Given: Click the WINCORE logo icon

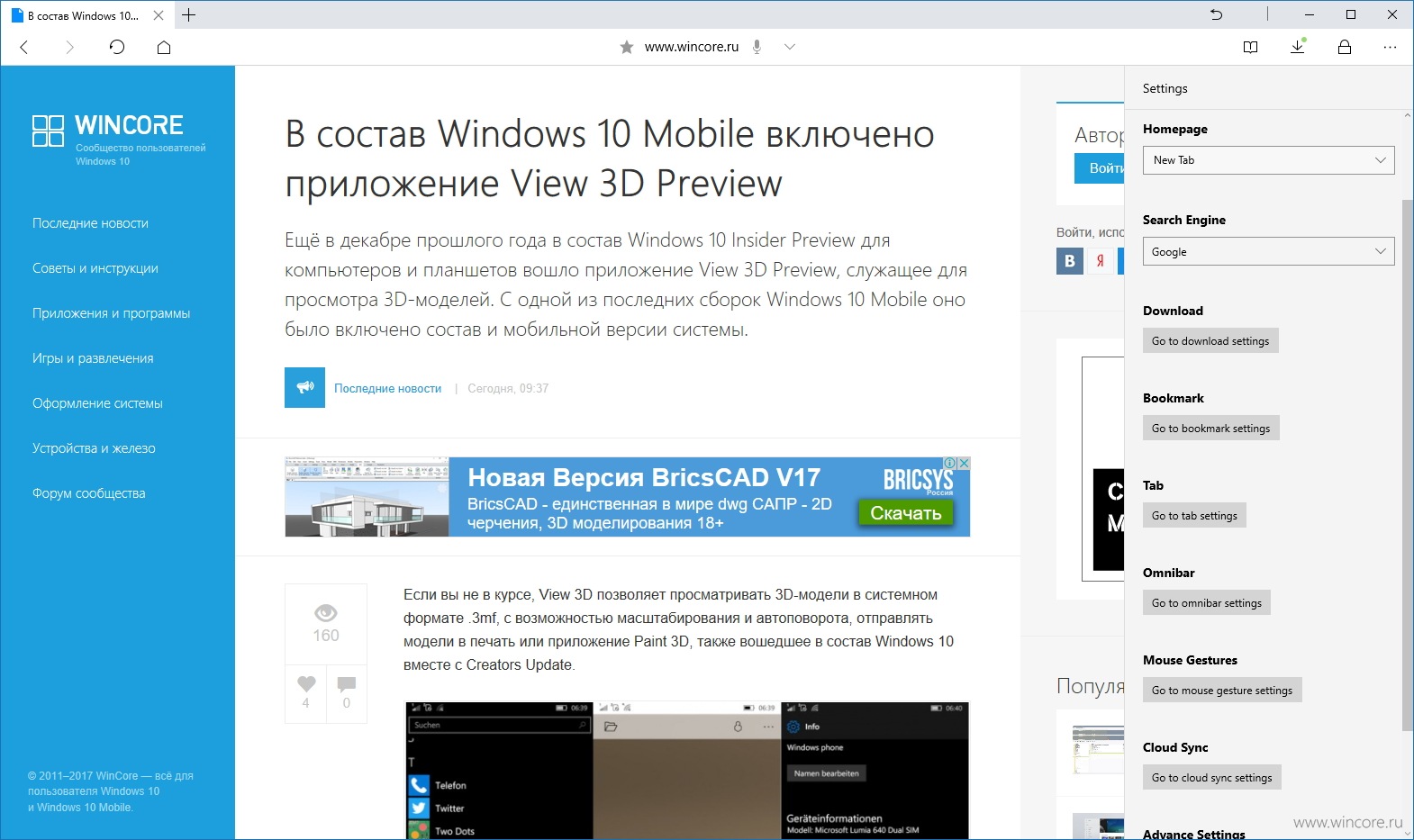Looking at the screenshot, I should coord(48,131).
